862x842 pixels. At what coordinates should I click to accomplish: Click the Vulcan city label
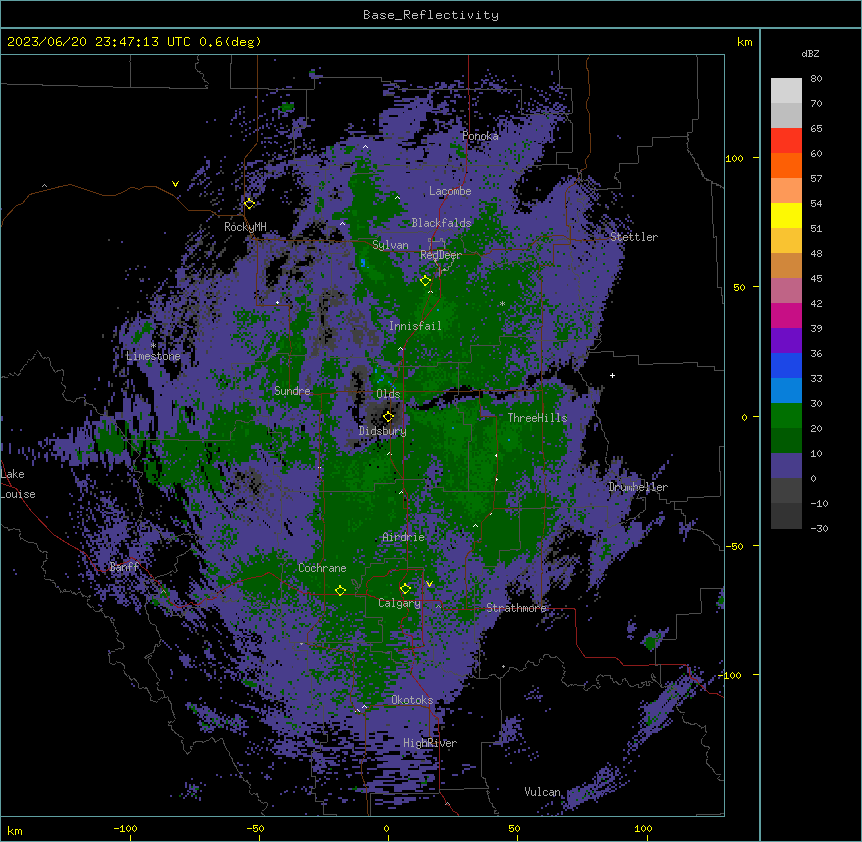click(x=542, y=792)
